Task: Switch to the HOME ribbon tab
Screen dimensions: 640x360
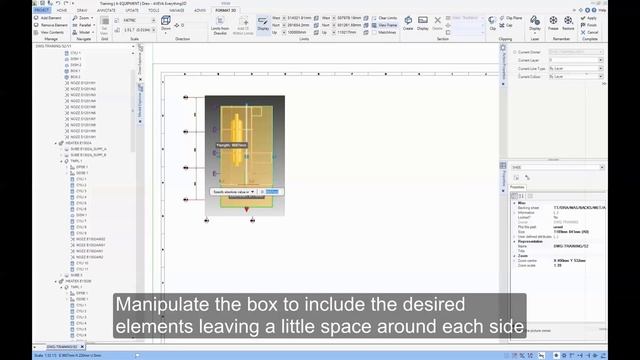Action: tap(62, 10)
